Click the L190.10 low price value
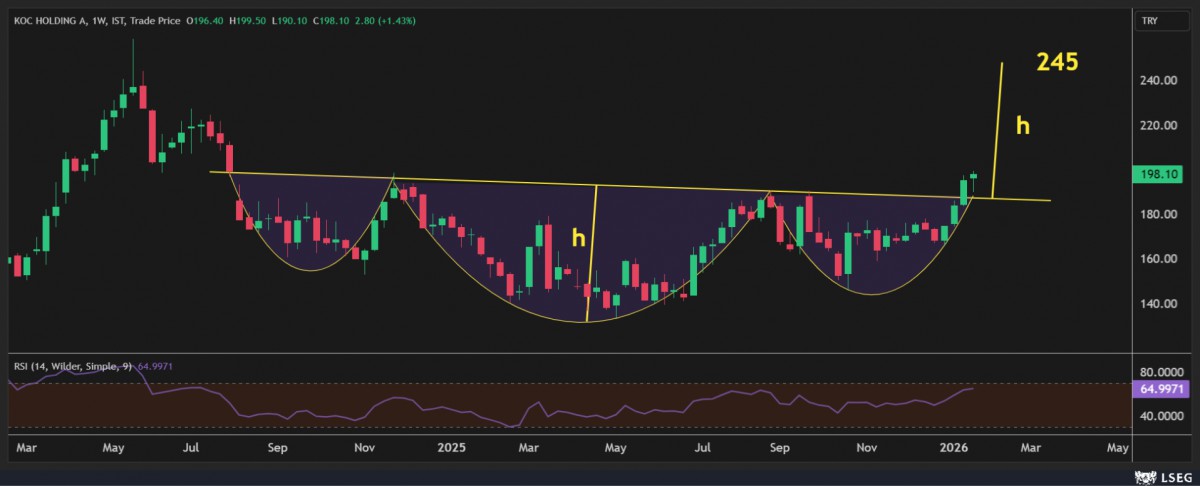Image resolution: width=1200 pixels, height=486 pixels. point(289,20)
